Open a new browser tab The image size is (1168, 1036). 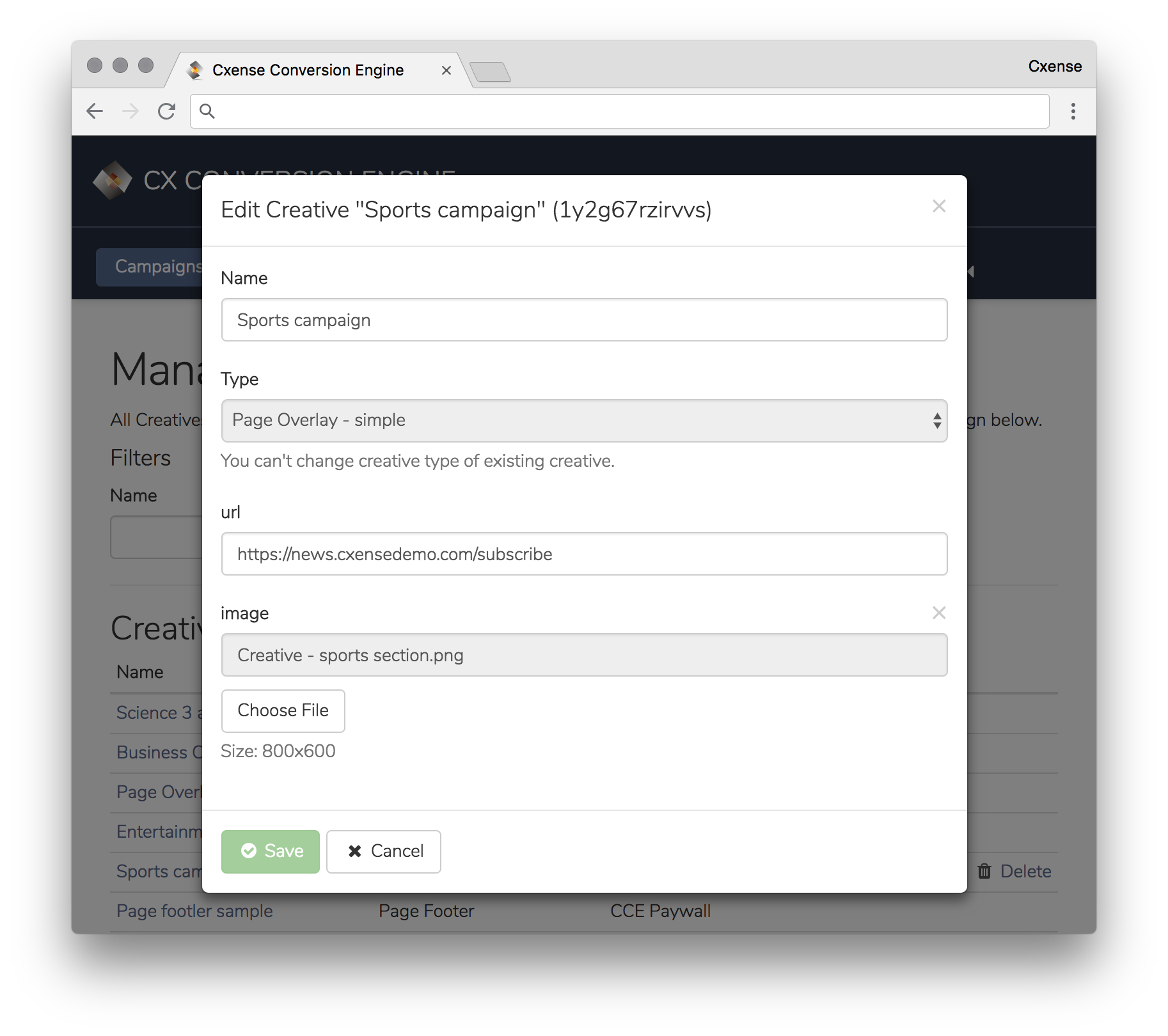pos(490,72)
